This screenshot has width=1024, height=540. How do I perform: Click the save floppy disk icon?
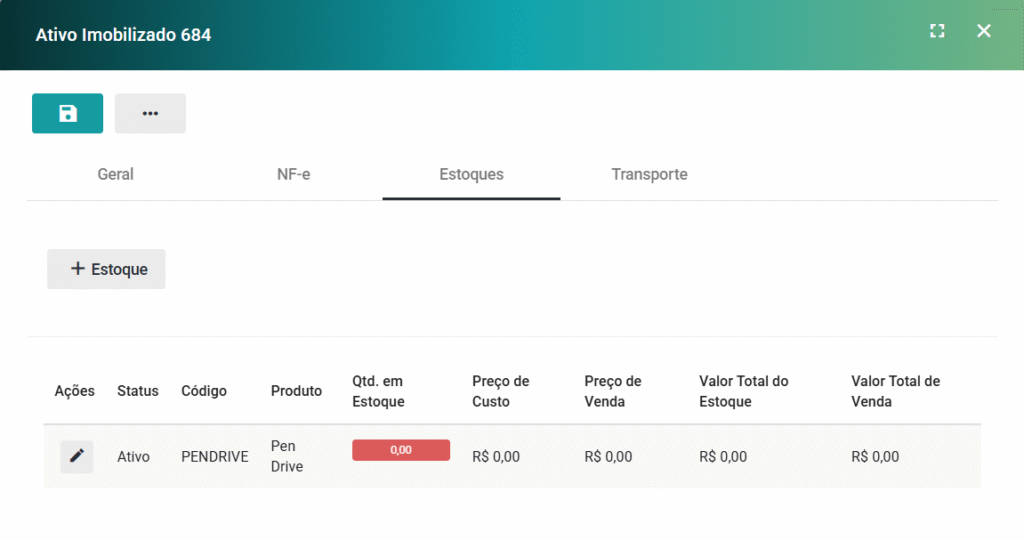point(67,114)
